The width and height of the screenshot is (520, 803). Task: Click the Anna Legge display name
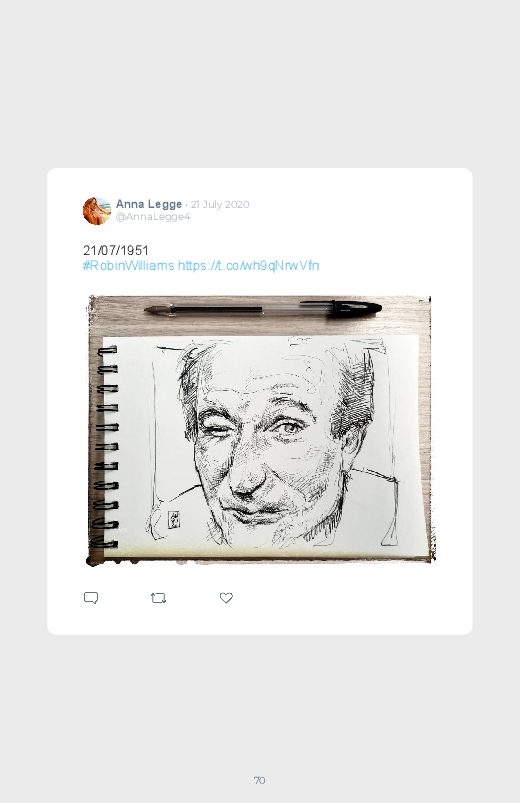tap(149, 204)
